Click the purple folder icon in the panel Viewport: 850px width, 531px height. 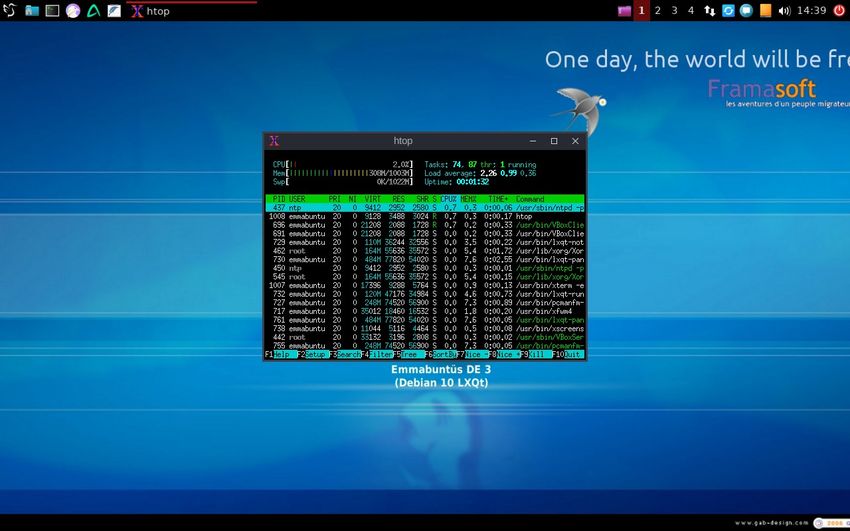[624, 10]
